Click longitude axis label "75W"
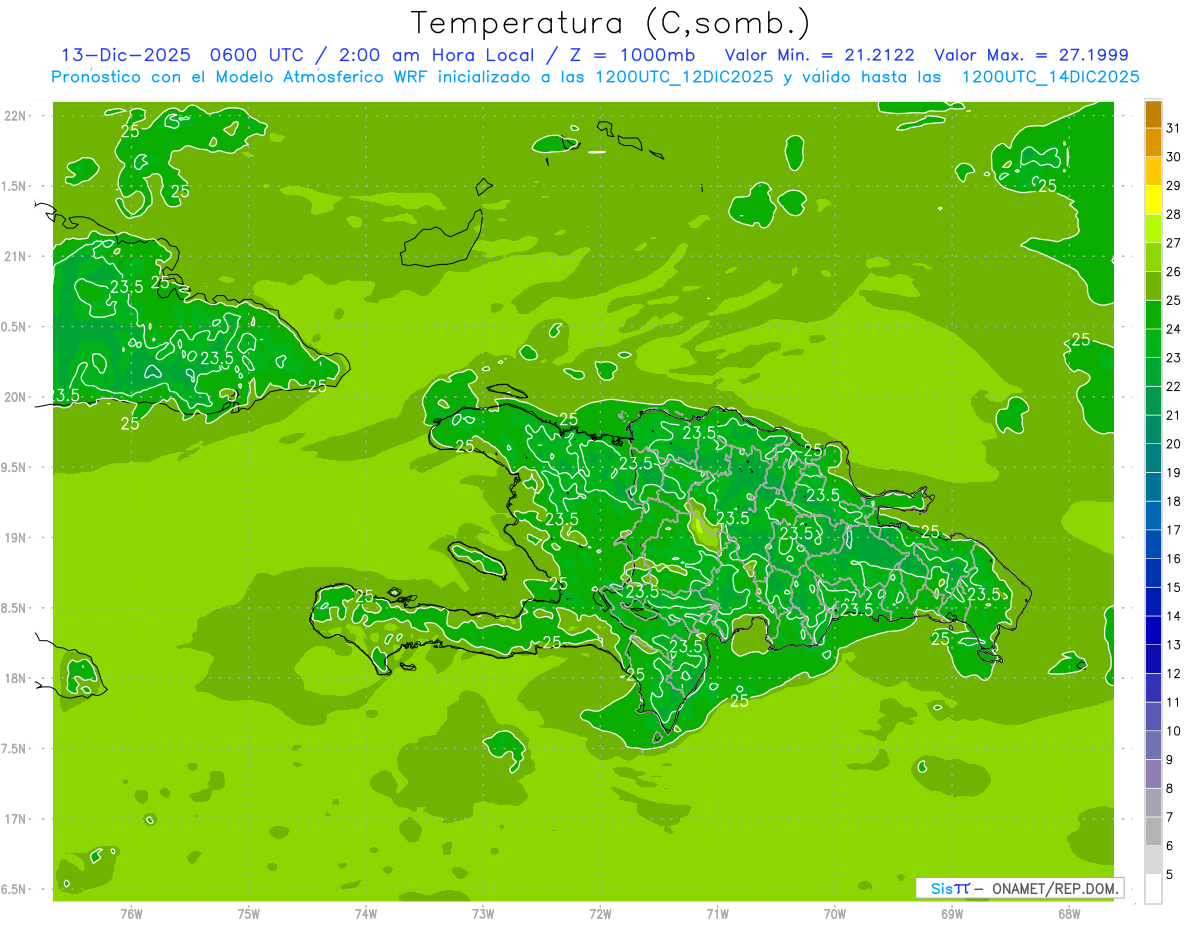This screenshot has width=1200, height=927. tap(249, 913)
